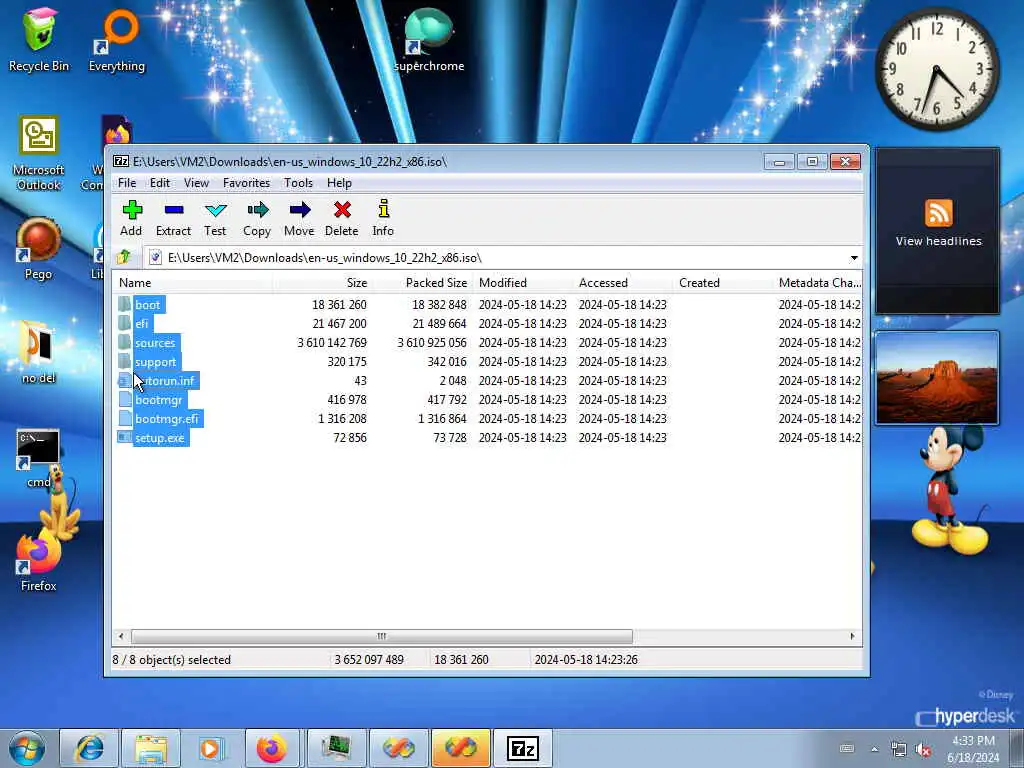Sort by the Size column header

tap(322, 283)
